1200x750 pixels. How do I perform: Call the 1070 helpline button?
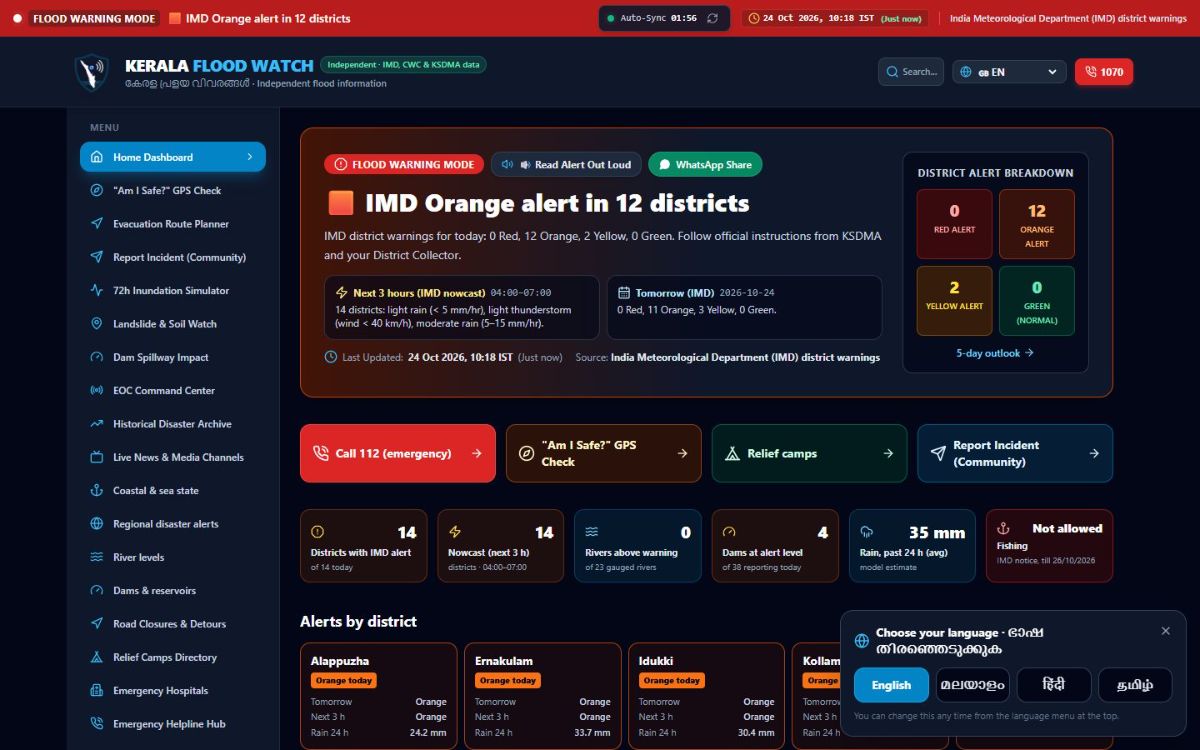[1104, 72]
